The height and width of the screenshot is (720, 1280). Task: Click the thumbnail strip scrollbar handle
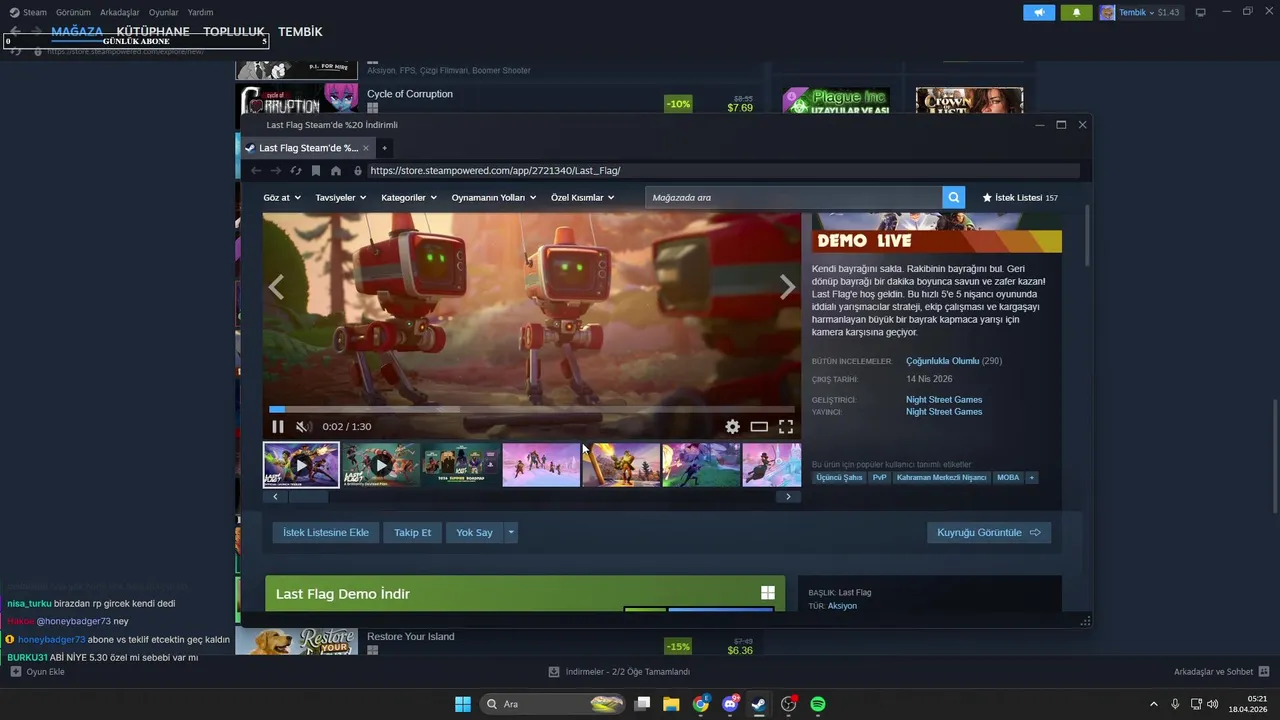click(x=308, y=496)
